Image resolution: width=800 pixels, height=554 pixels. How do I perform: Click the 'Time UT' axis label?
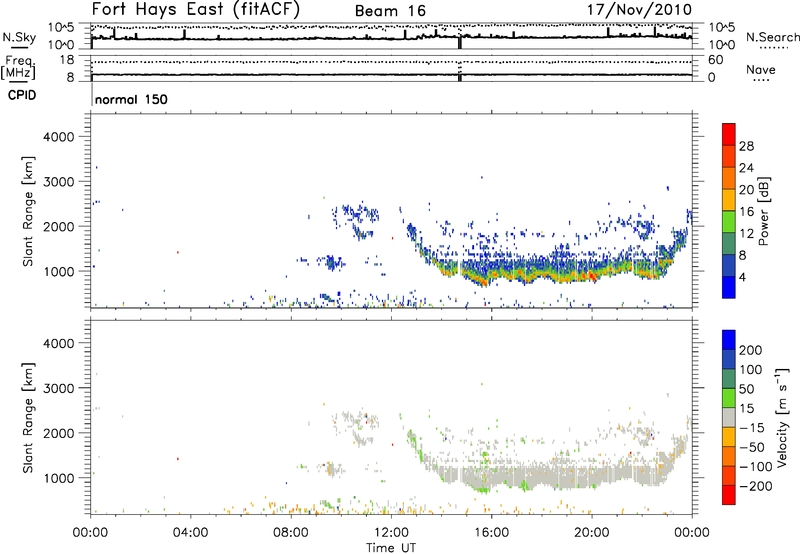click(x=391, y=547)
